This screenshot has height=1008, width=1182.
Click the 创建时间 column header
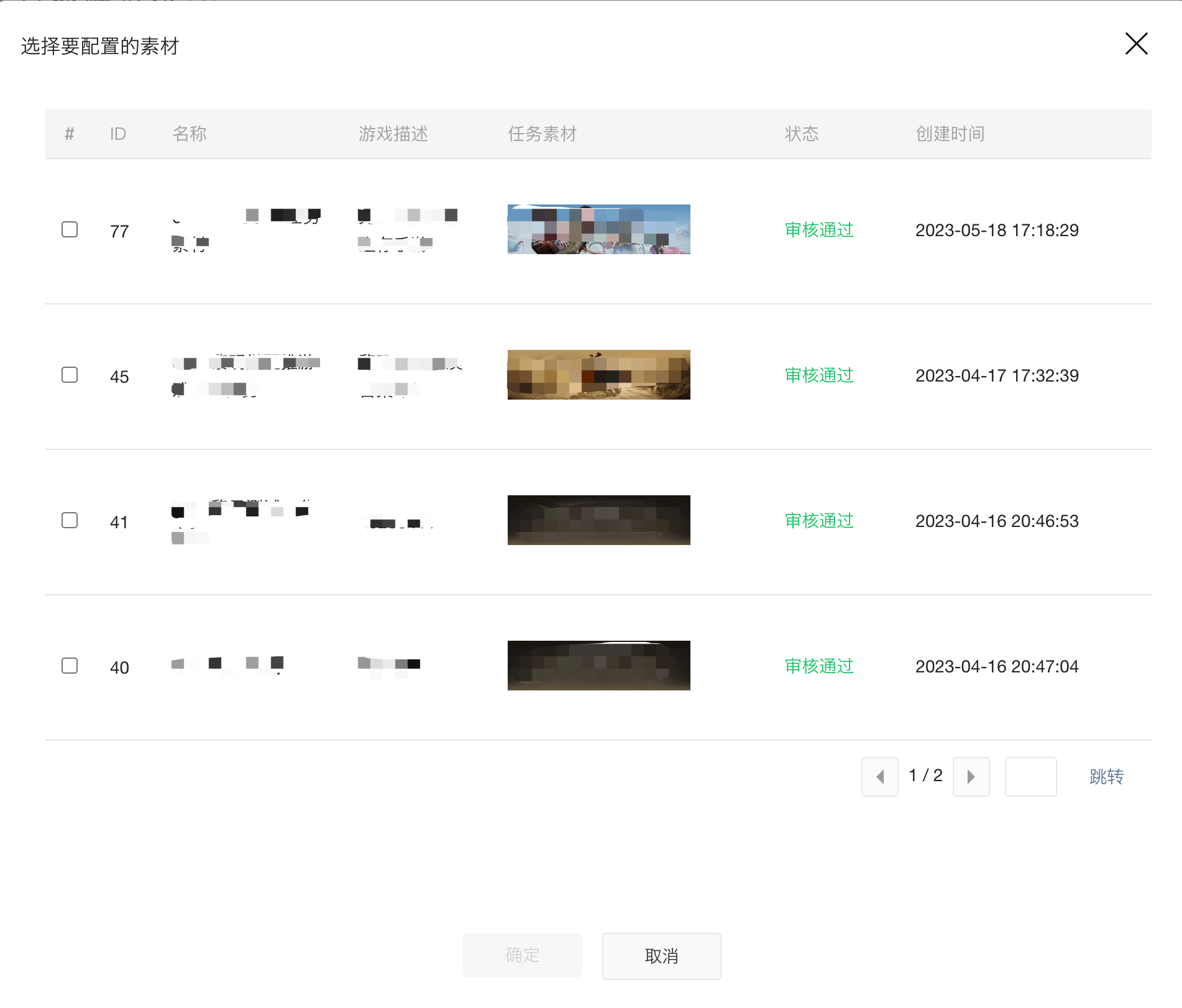950,134
